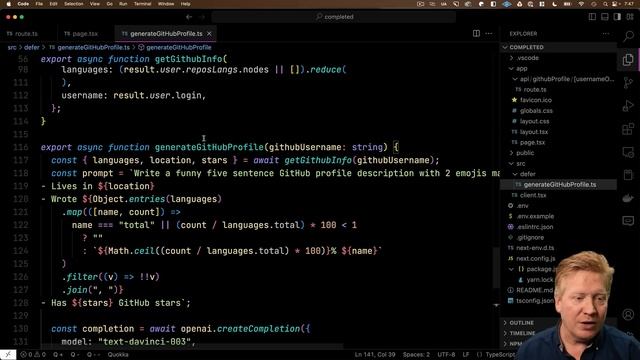Click the defer breadcrumb segment
This screenshot has width=640, height=360.
[31, 47]
